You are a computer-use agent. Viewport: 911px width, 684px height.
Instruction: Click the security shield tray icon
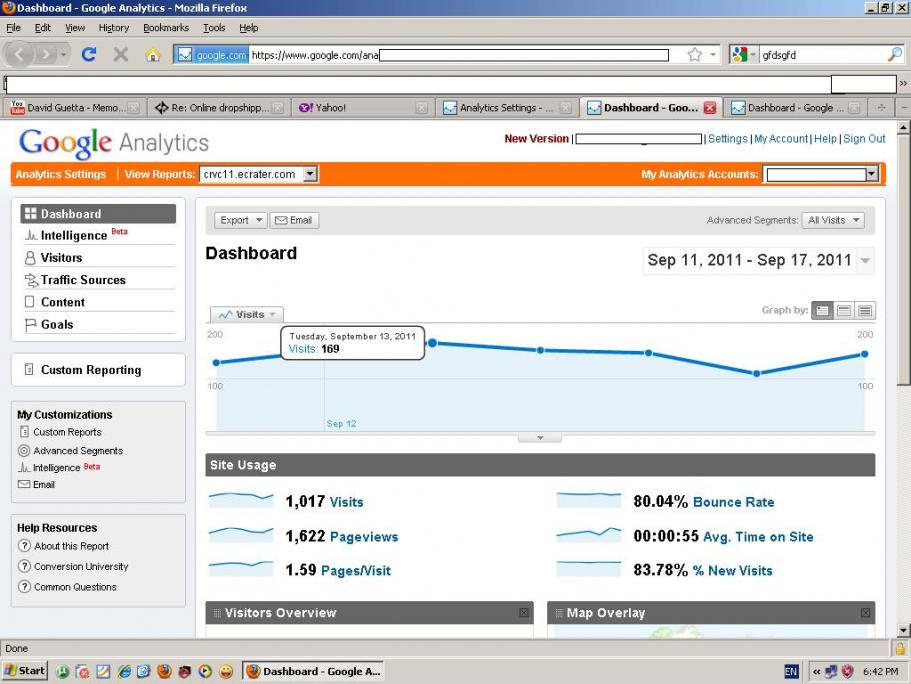coord(848,672)
